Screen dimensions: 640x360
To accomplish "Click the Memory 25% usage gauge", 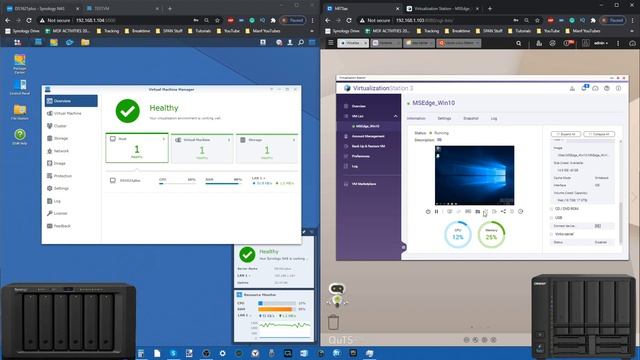I will pyautogui.click(x=491, y=234).
